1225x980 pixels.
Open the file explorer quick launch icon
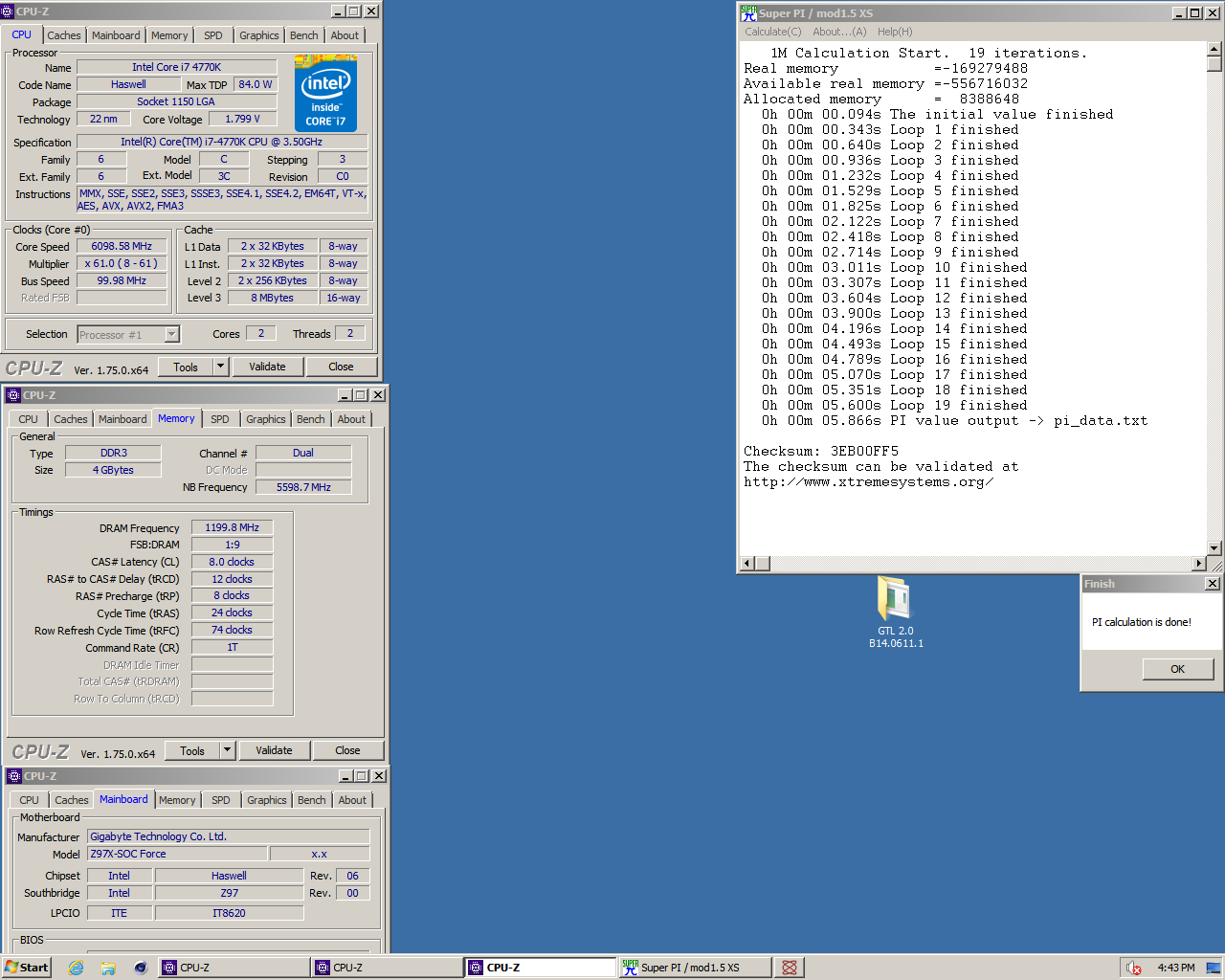click(x=108, y=968)
